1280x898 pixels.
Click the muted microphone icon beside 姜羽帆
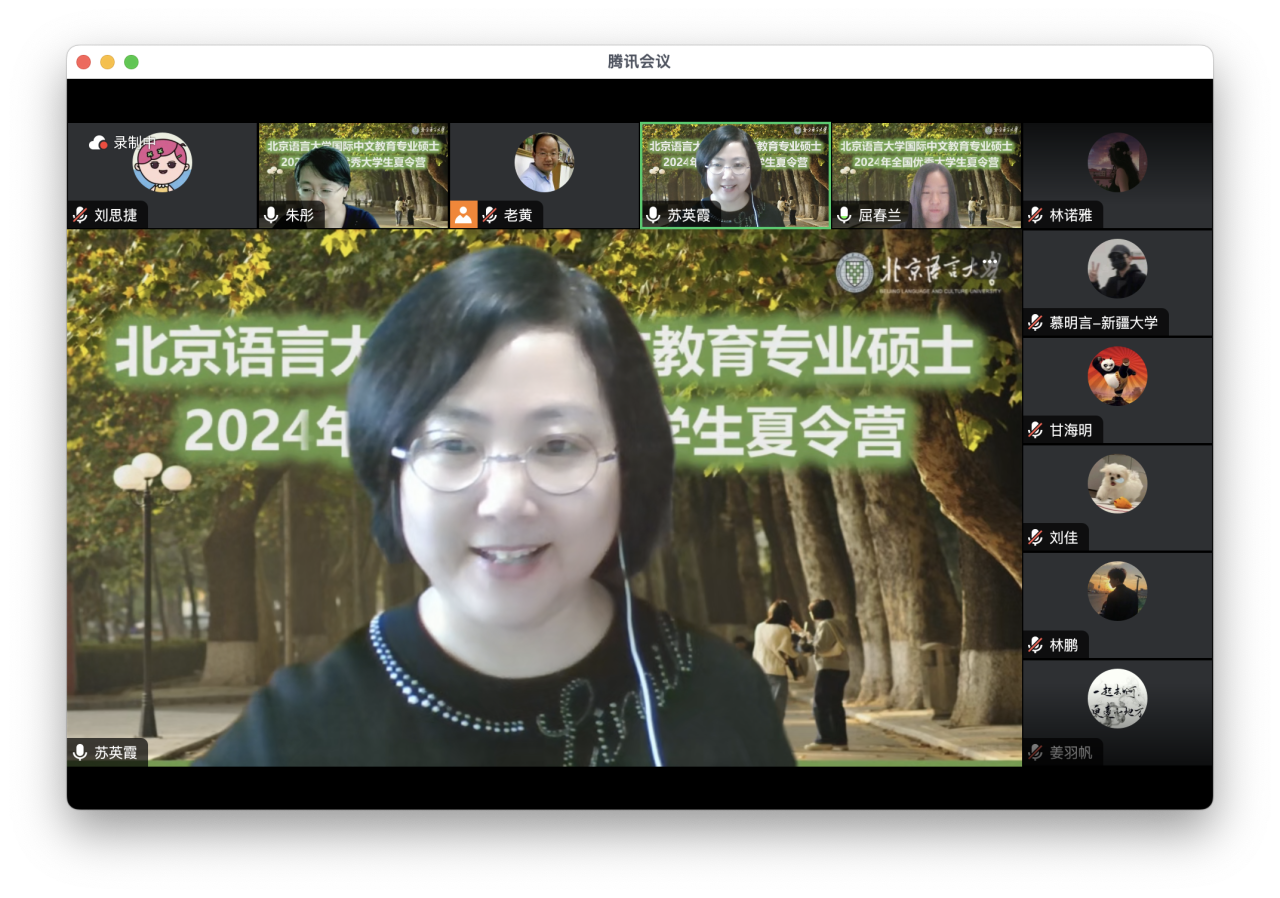pos(1036,753)
